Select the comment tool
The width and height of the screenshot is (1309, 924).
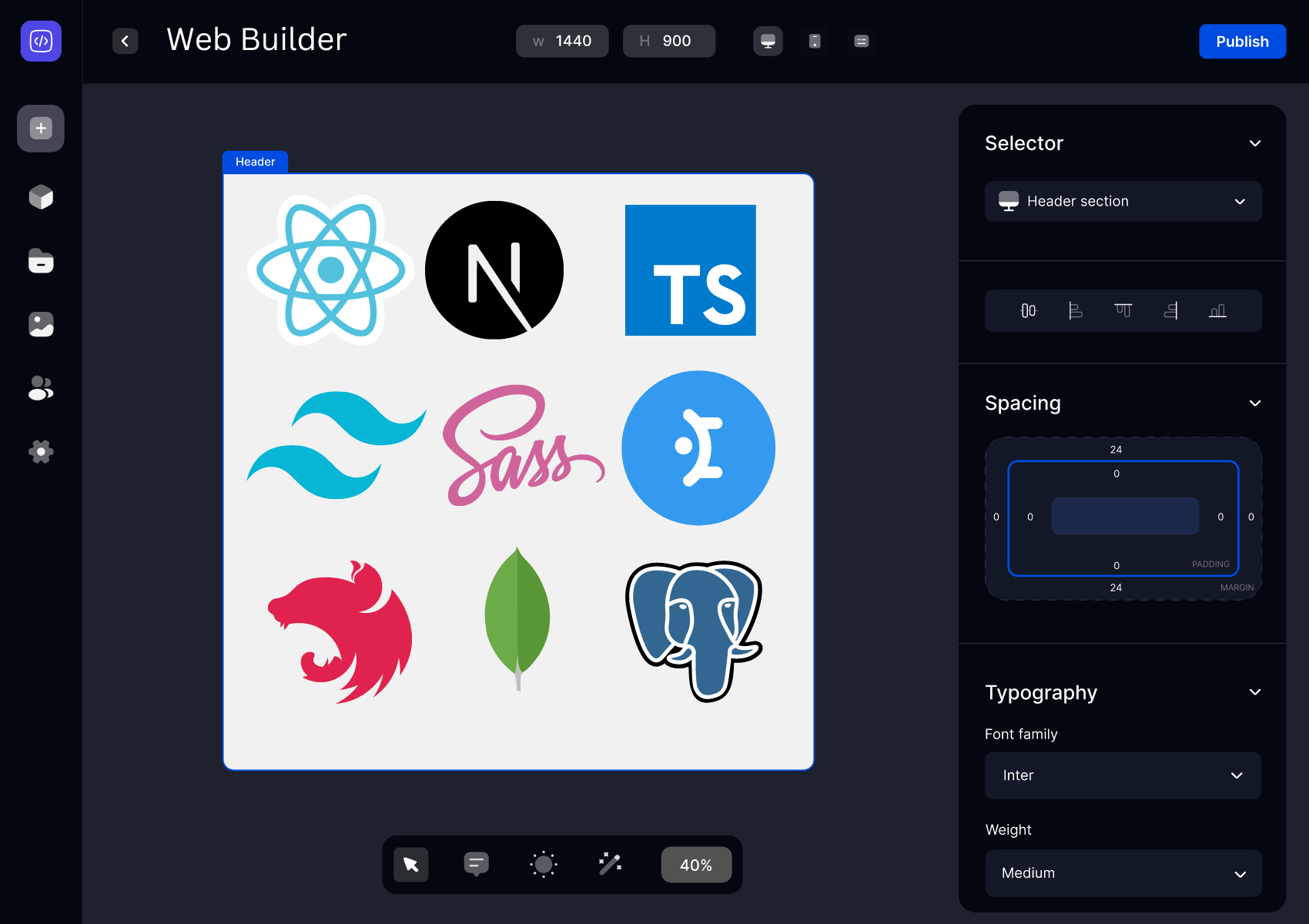point(476,865)
